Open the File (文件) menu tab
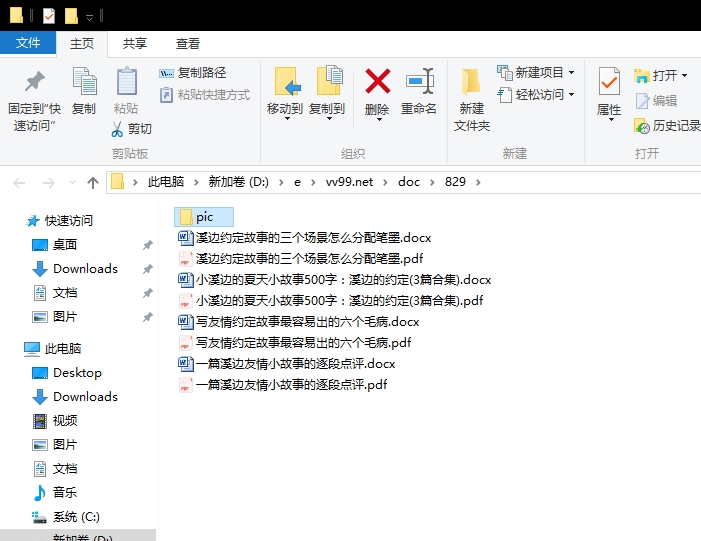Screen dimensions: 701x541 [28, 43]
